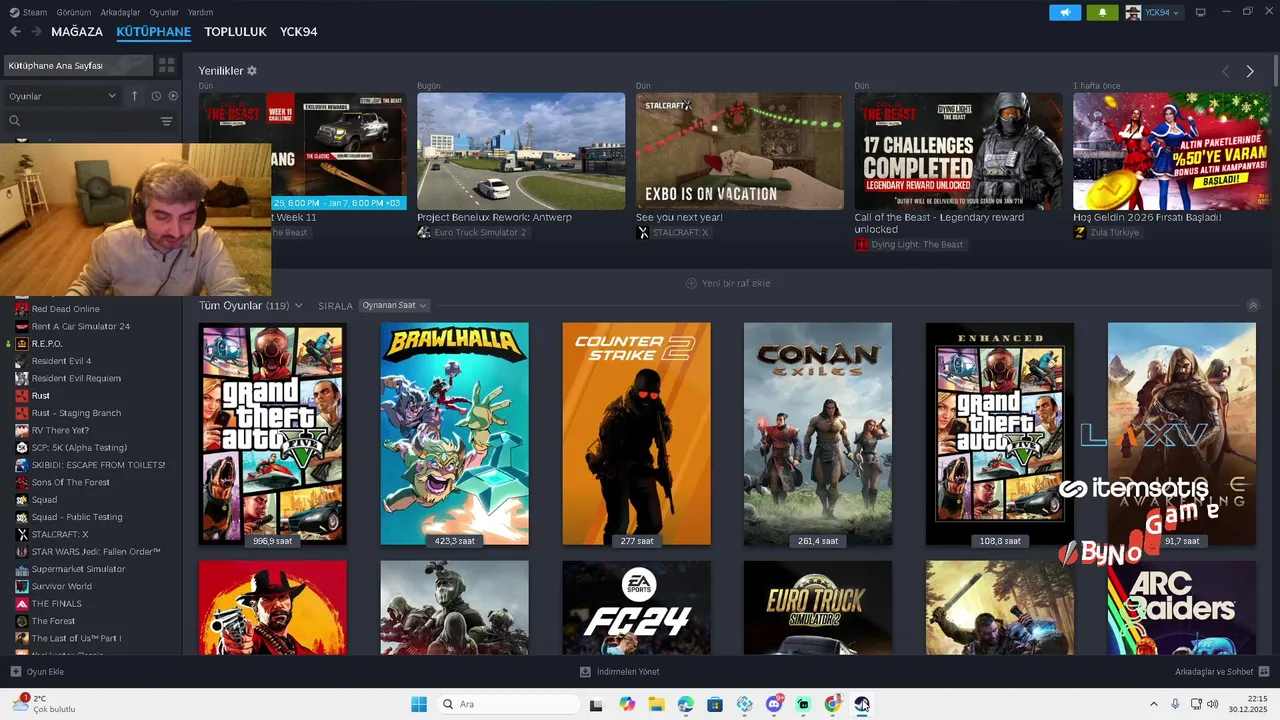This screenshot has width=1280, height=720.
Task: Open İndirmeleri Yönet downloads icon
Action: [x=586, y=671]
